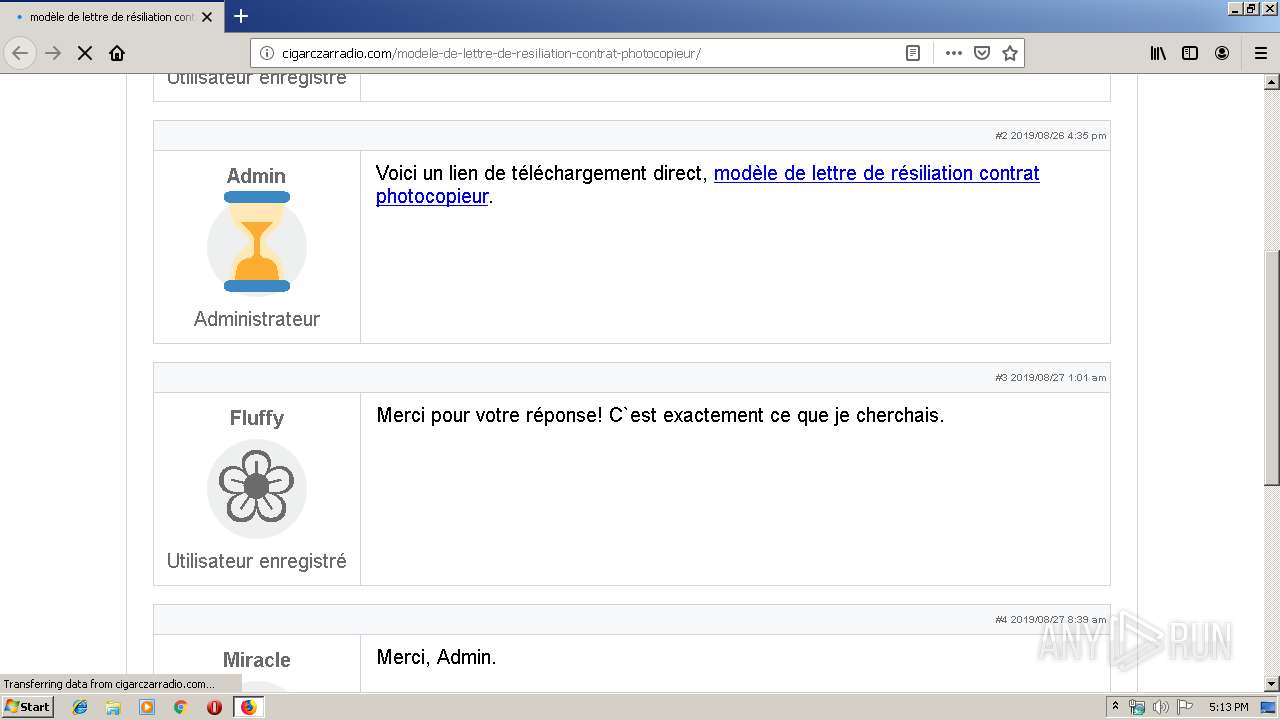
Task: Open Library history and bookmarks
Action: [1158, 53]
